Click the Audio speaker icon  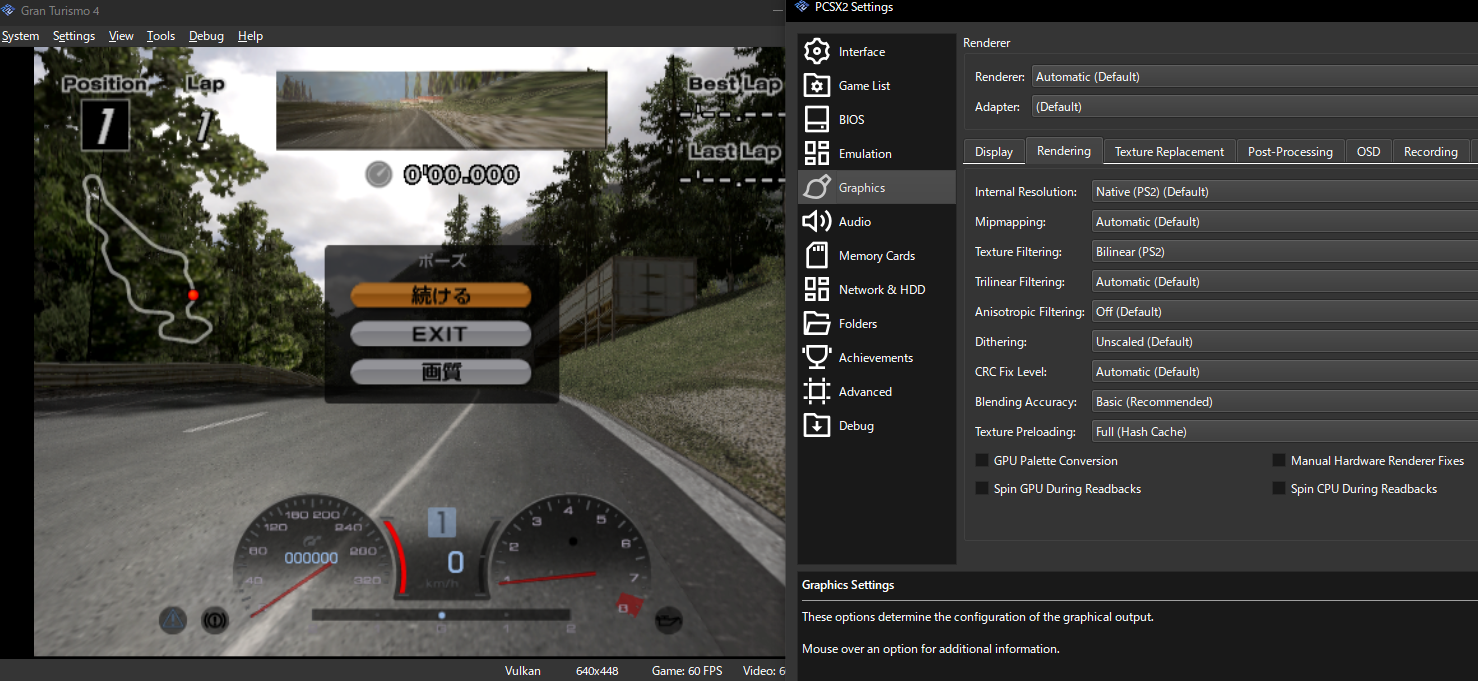pos(817,221)
